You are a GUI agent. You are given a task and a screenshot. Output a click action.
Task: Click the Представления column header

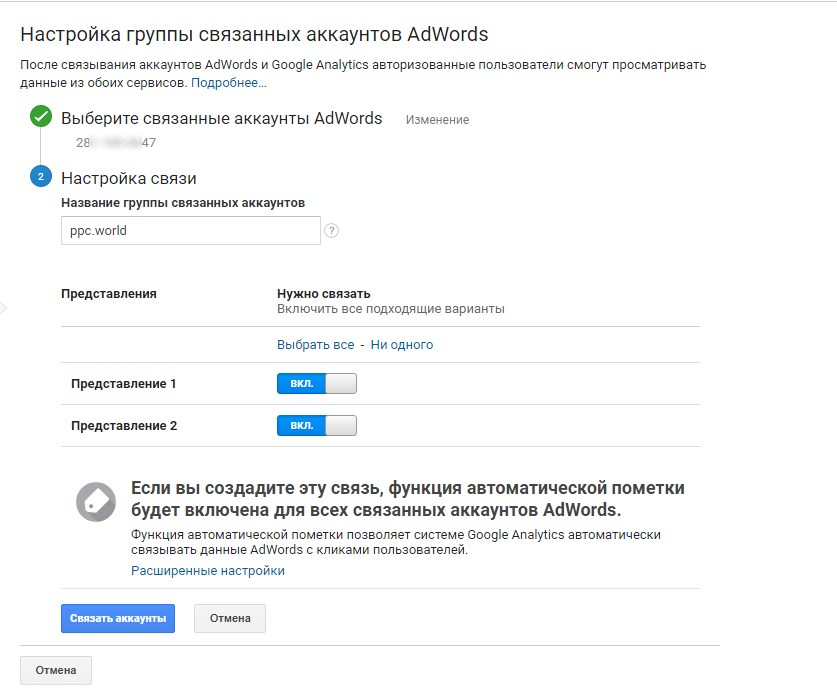click(109, 294)
